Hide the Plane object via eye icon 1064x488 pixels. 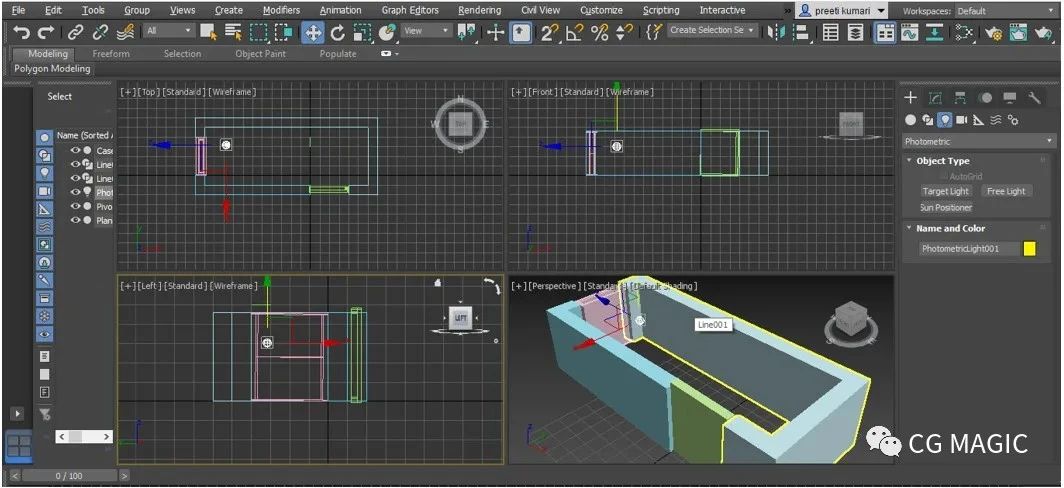click(x=75, y=221)
